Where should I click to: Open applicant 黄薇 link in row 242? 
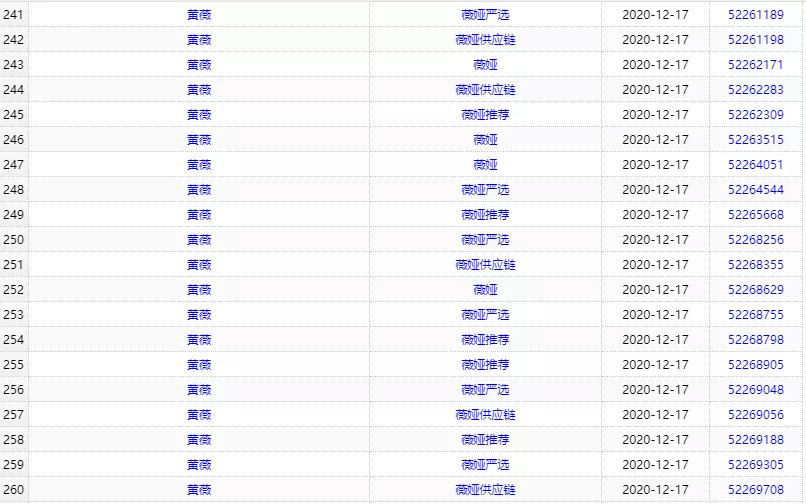(x=199, y=40)
